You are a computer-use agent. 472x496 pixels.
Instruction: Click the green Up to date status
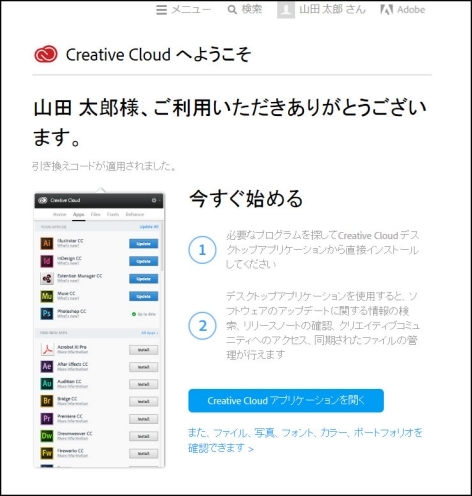tap(144, 314)
